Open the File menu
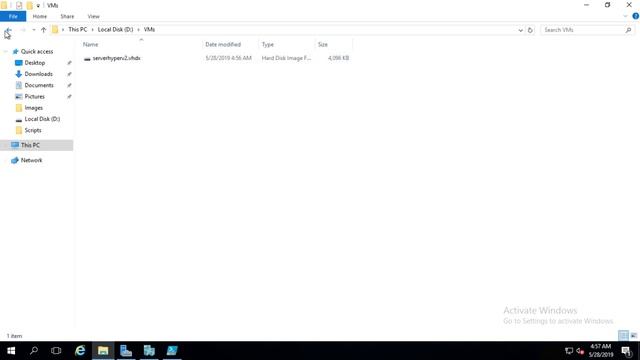 13,16
